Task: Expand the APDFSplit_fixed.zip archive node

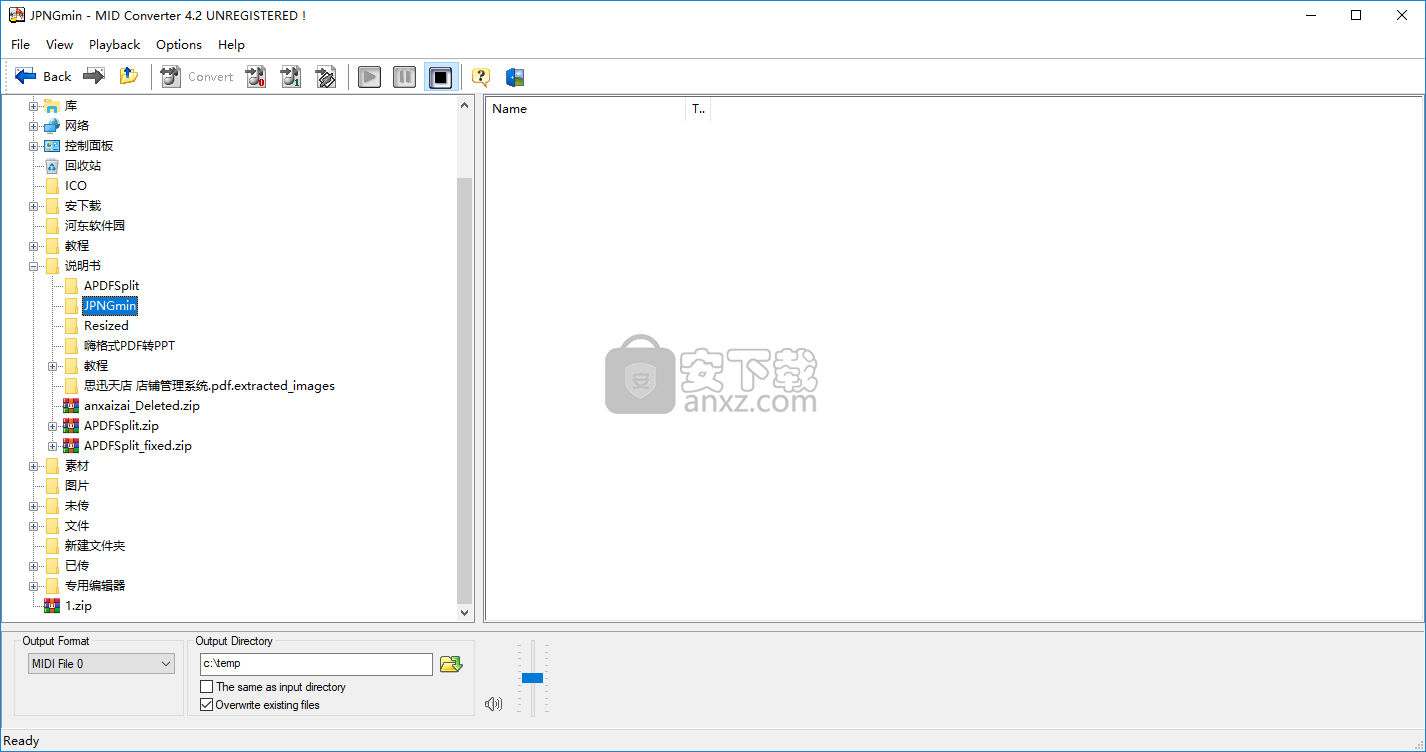Action: (x=53, y=446)
